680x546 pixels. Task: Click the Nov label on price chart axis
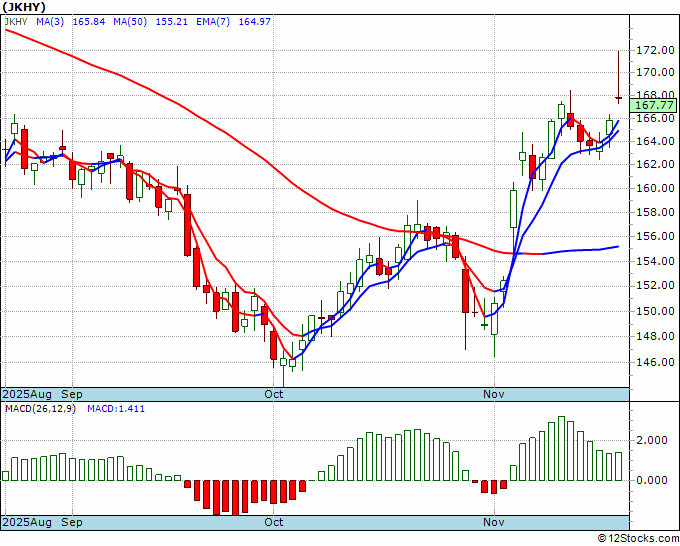coord(494,394)
